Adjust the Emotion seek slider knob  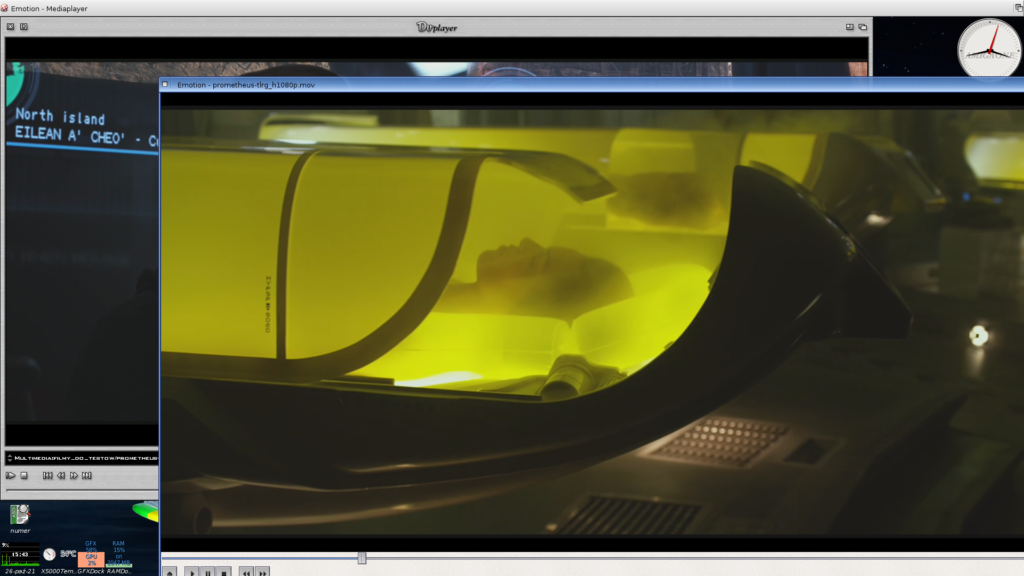click(362, 558)
